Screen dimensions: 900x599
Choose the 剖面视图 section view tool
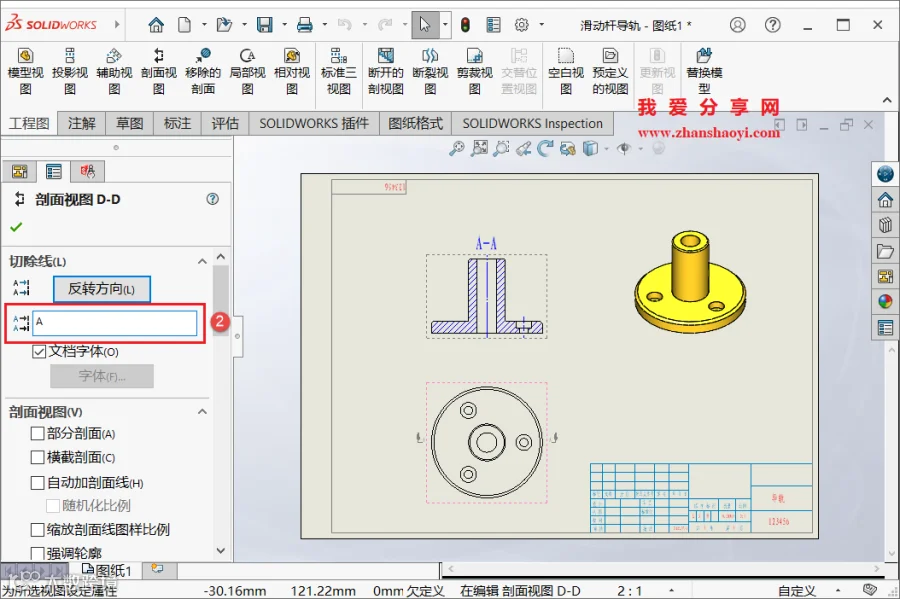click(158, 71)
